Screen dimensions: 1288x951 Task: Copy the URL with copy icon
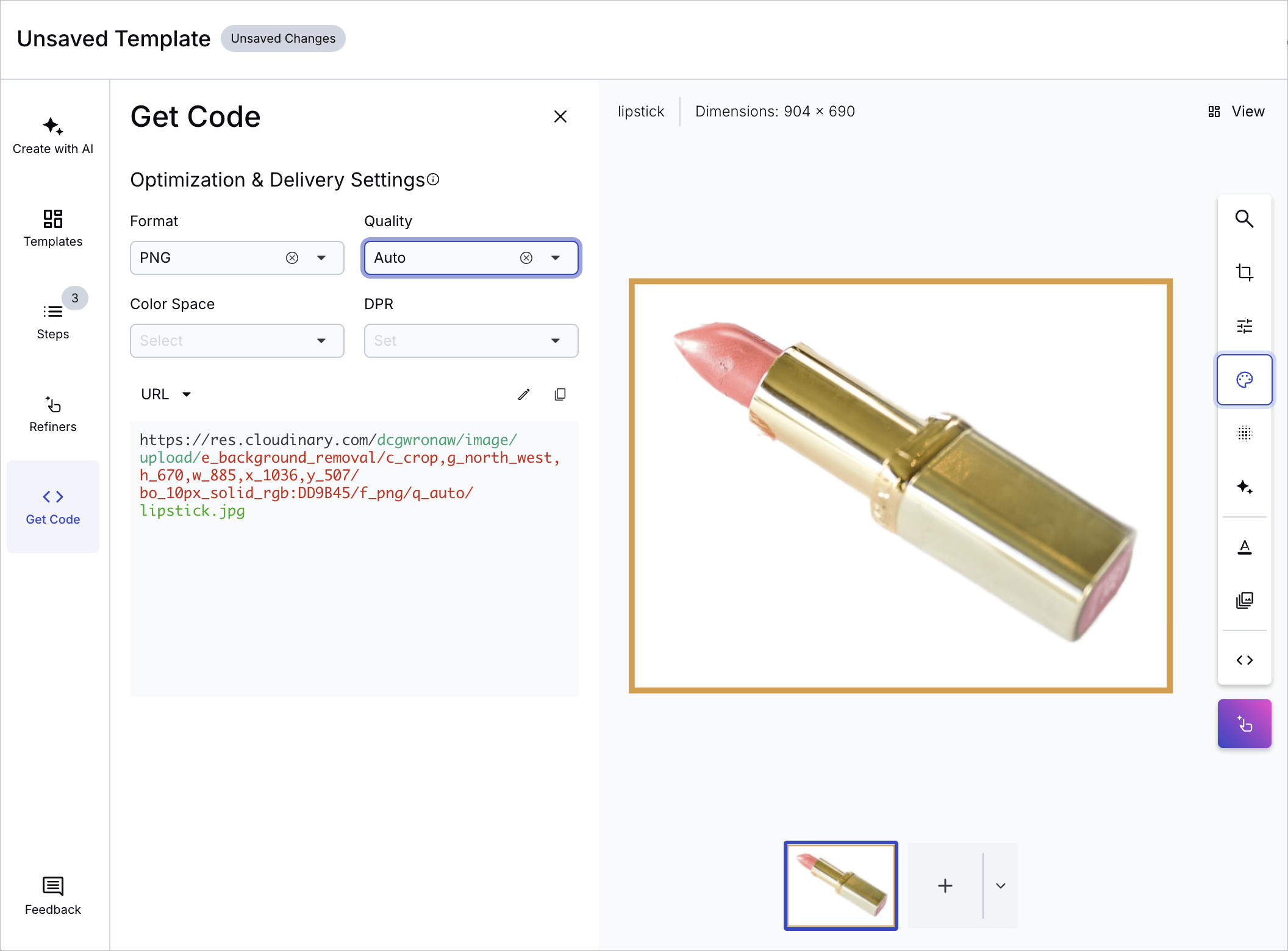pos(560,394)
